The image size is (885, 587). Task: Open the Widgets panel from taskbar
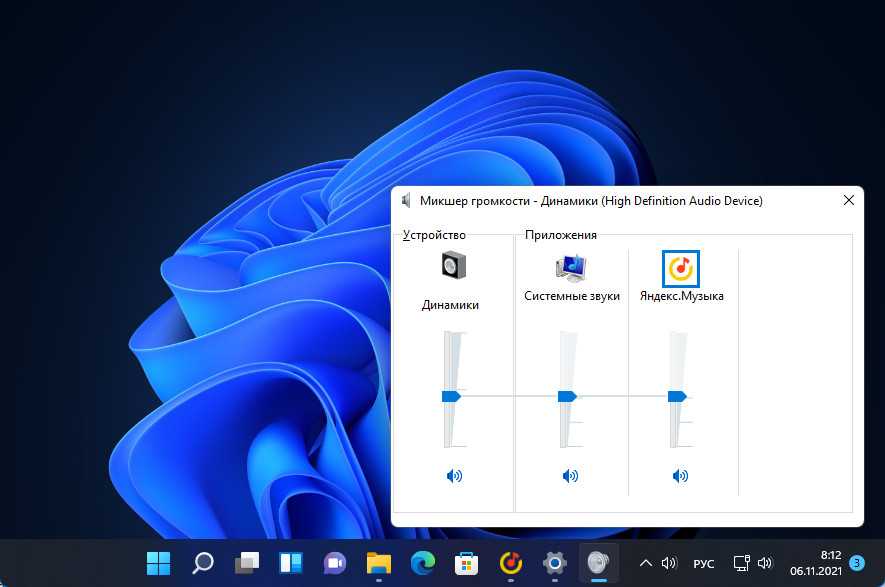(x=291, y=563)
